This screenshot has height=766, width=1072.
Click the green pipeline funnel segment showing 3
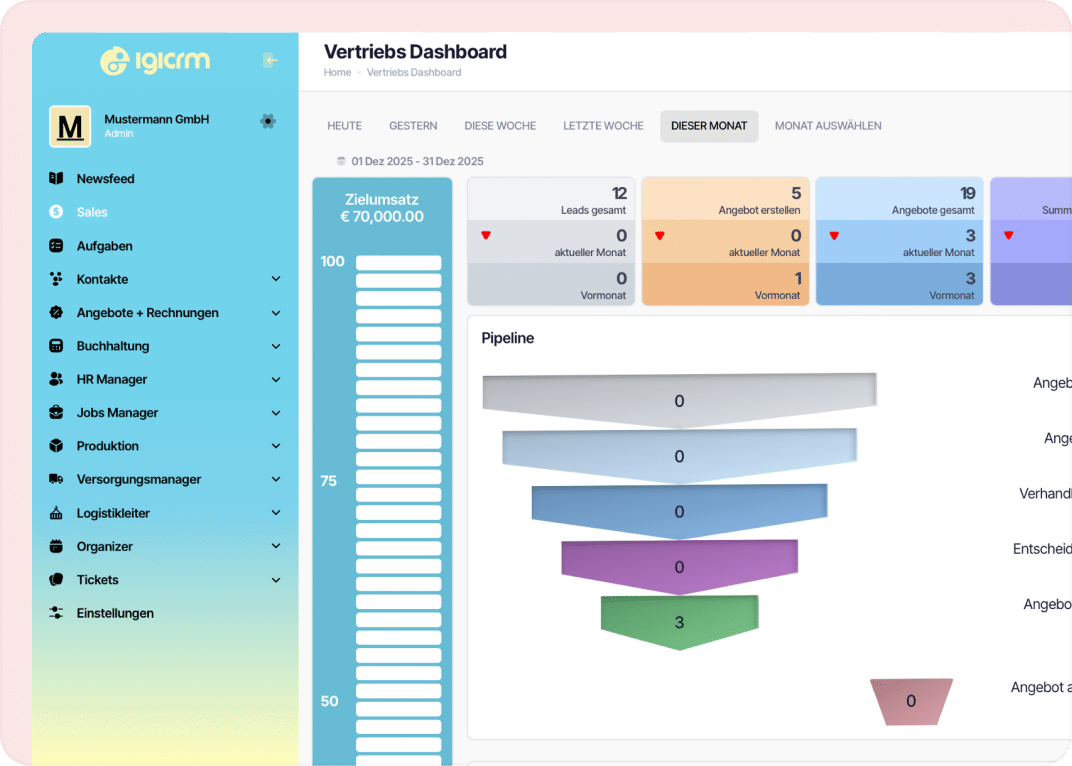click(x=680, y=622)
